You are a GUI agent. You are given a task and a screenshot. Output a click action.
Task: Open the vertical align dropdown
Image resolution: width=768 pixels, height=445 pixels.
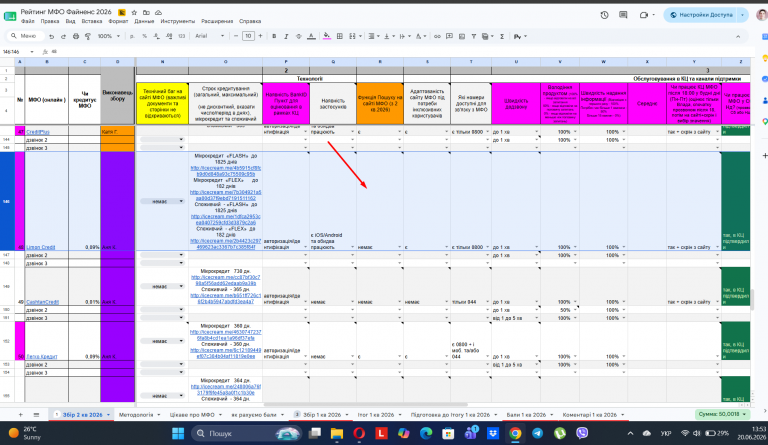click(x=389, y=36)
